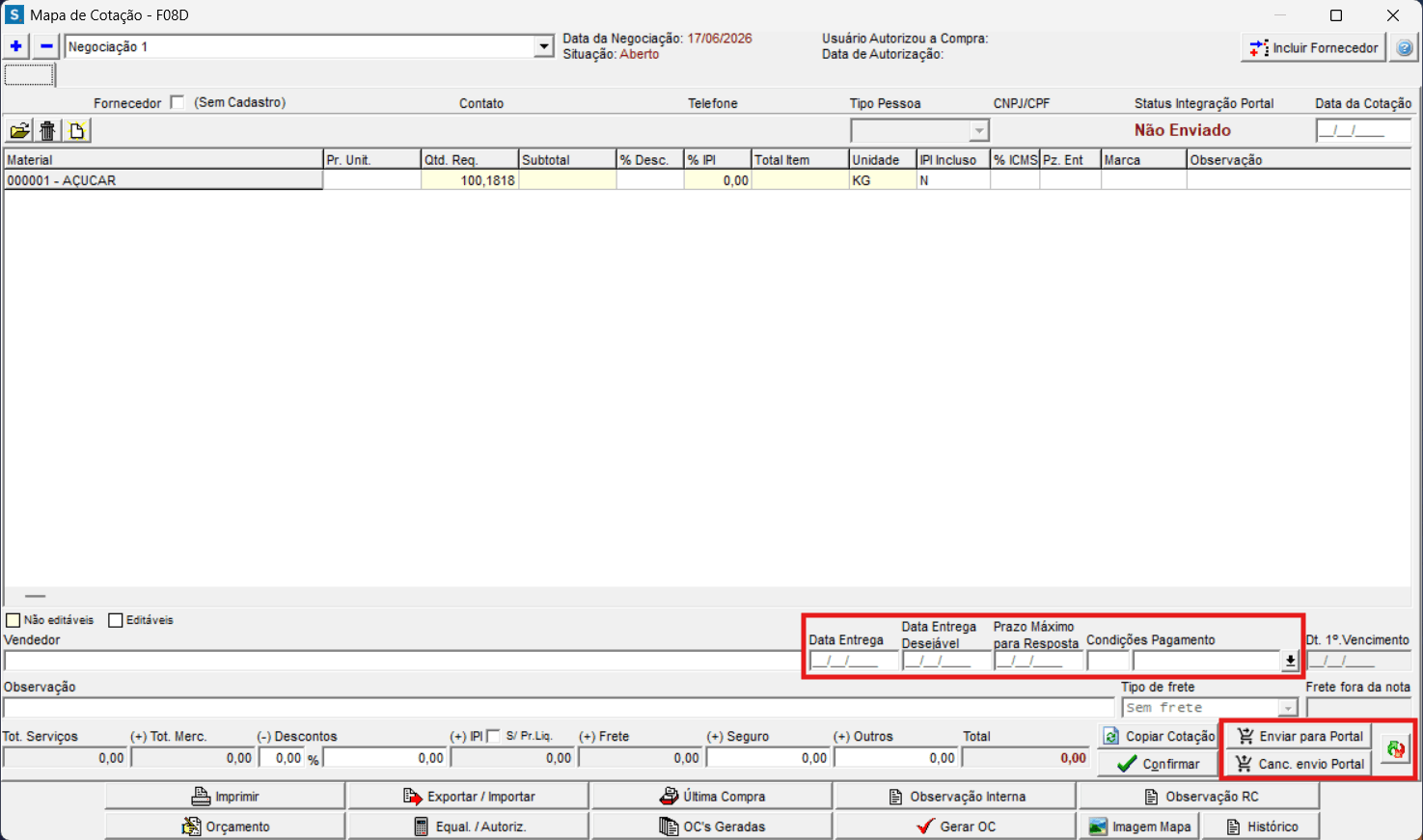Expand the Tipo Pessoa combo box

click(x=979, y=130)
